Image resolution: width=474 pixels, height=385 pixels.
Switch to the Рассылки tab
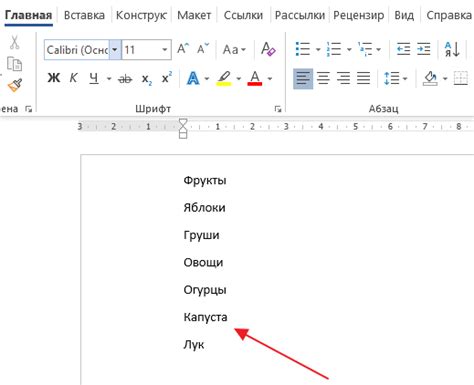[300, 15]
